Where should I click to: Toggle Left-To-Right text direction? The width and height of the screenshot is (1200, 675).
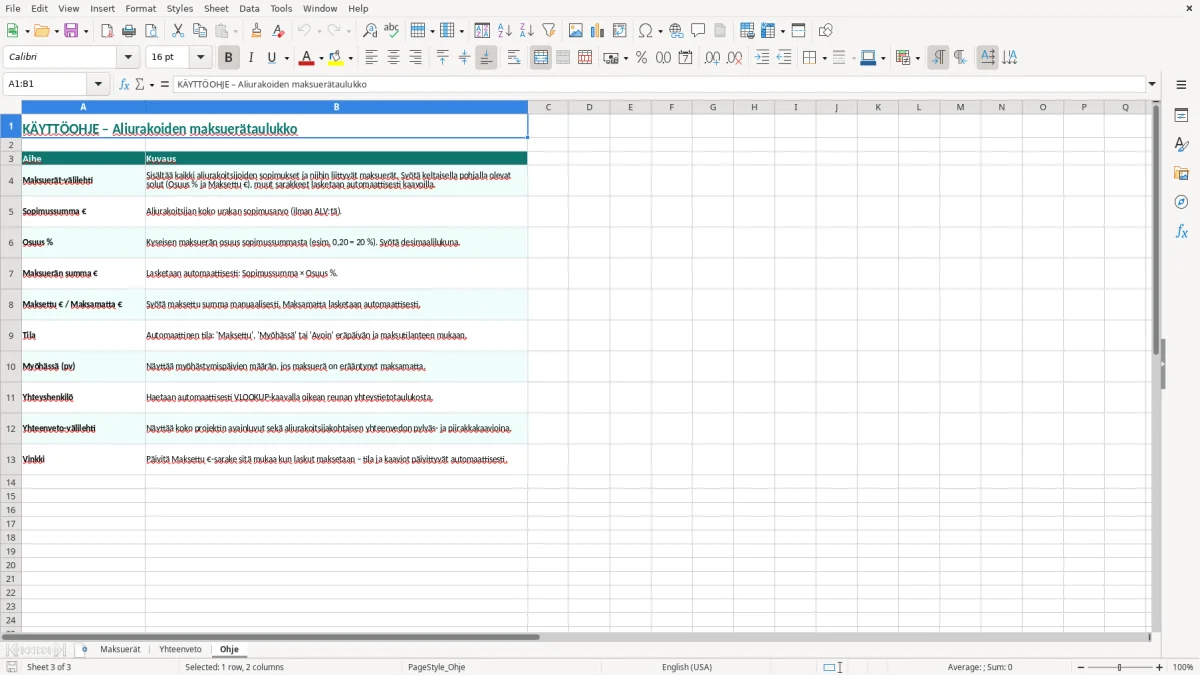pos(938,58)
